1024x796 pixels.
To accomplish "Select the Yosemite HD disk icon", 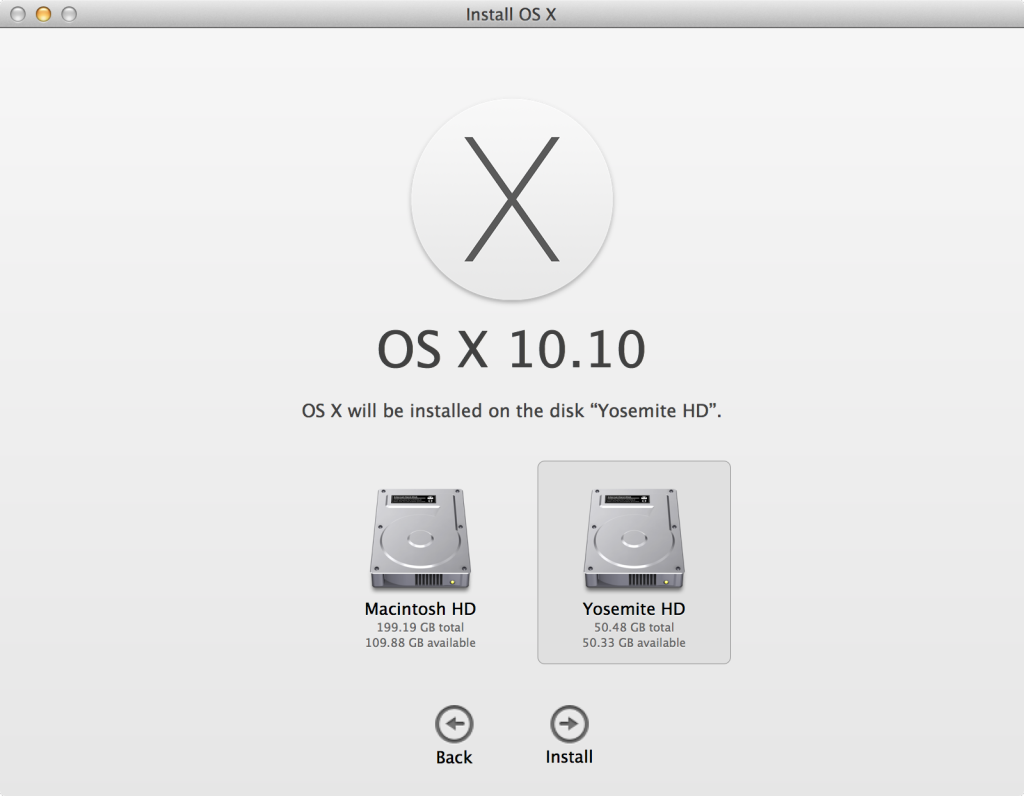I will [x=633, y=539].
